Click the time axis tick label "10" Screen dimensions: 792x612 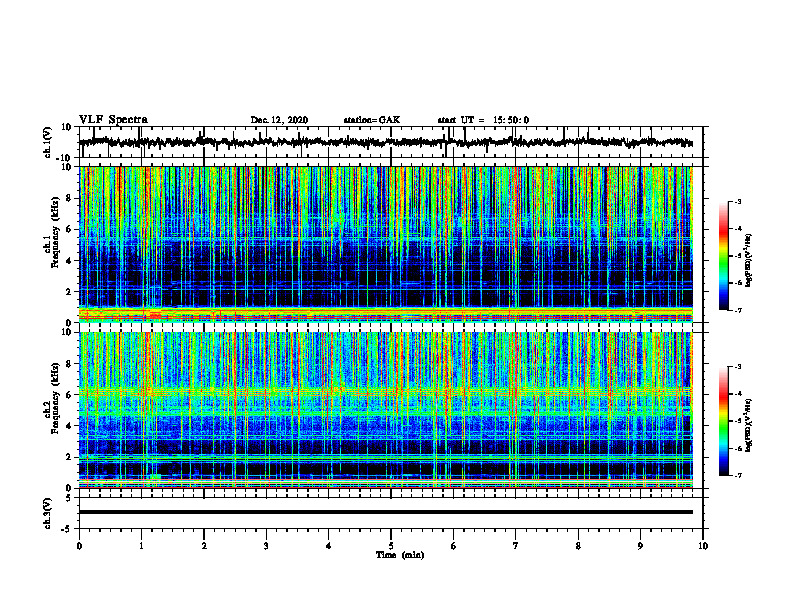point(703,546)
